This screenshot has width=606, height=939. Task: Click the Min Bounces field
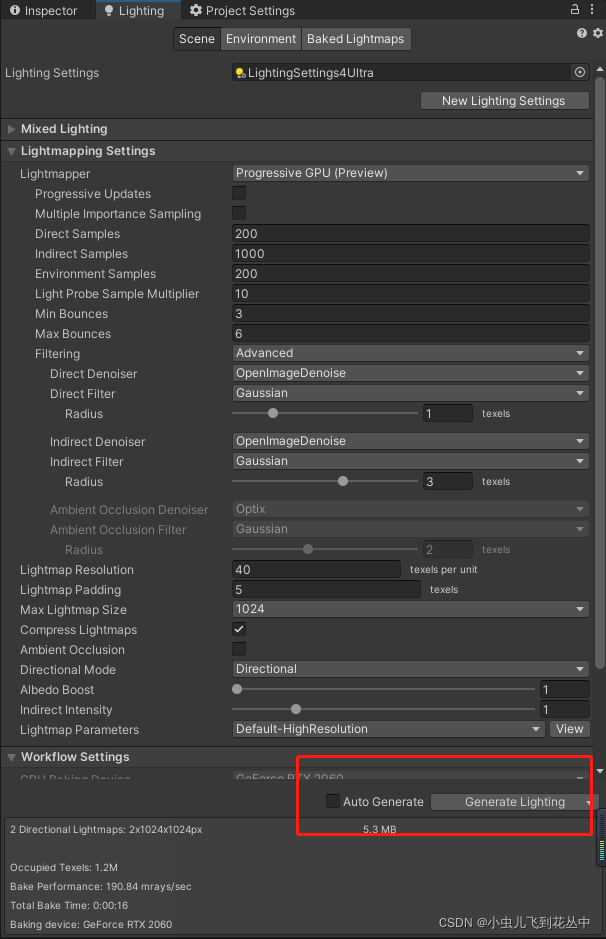[411, 313]
